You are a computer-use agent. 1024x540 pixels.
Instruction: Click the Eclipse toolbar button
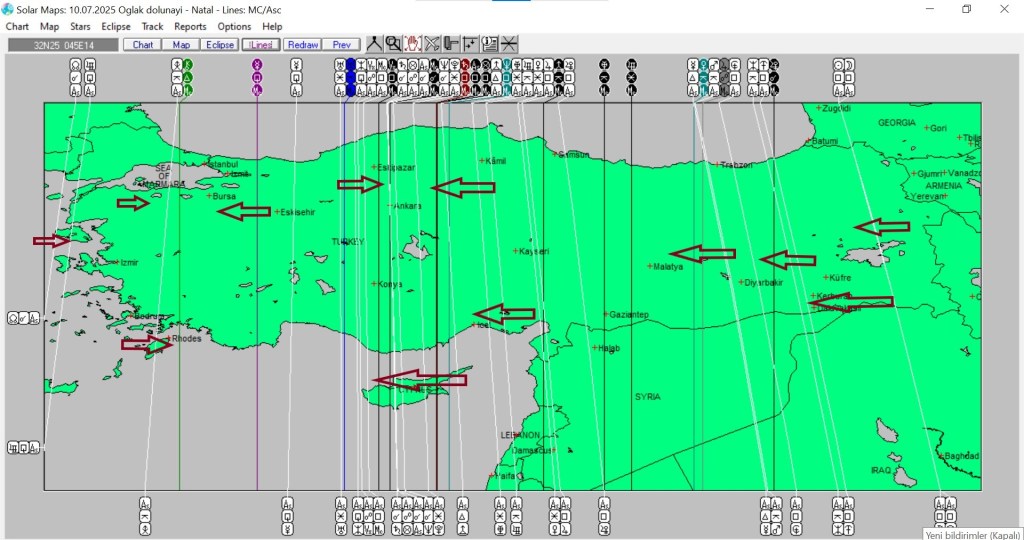point(219,44)
